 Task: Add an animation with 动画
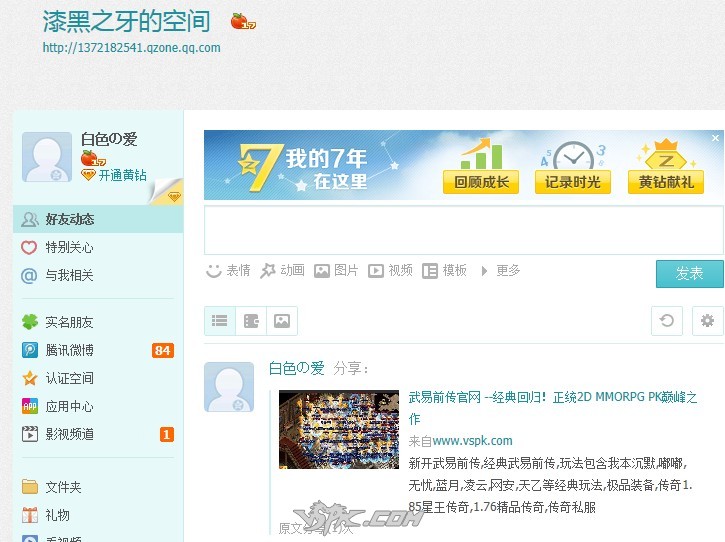[282, 271]
